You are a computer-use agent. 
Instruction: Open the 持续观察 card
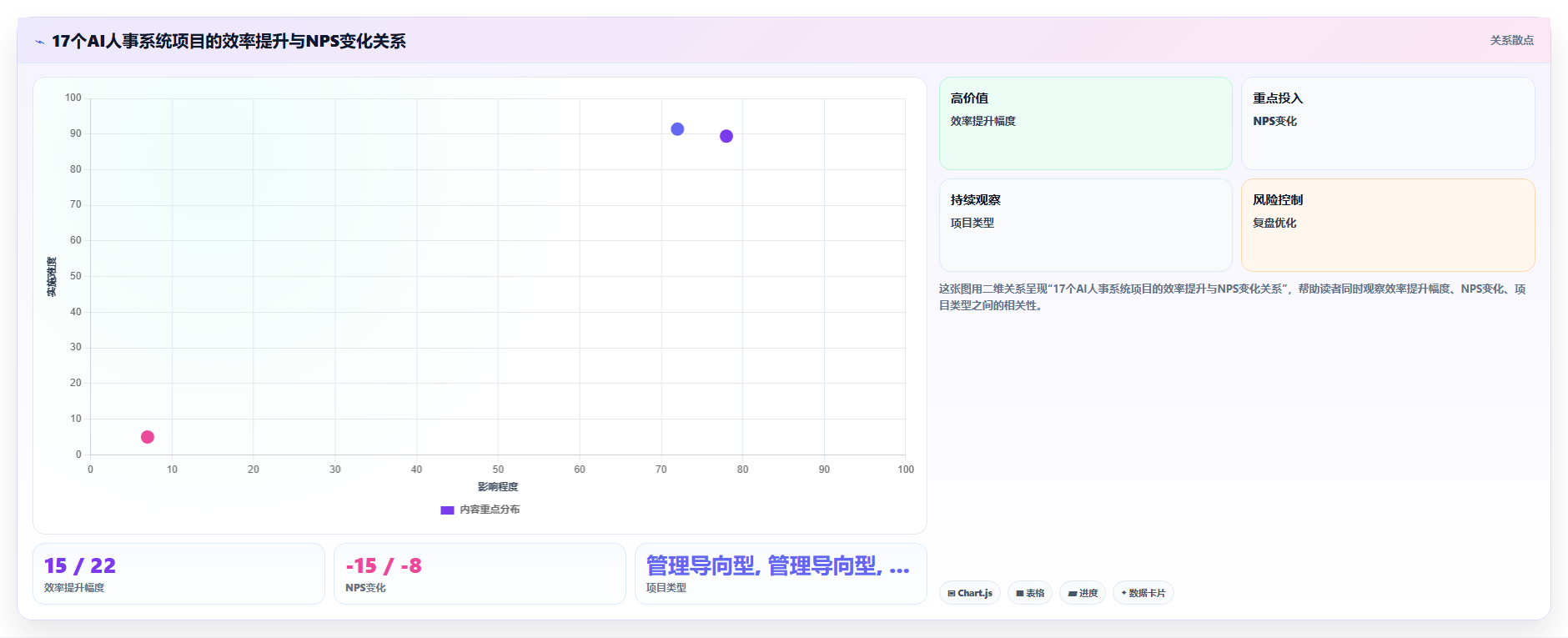coord(1085,225)
